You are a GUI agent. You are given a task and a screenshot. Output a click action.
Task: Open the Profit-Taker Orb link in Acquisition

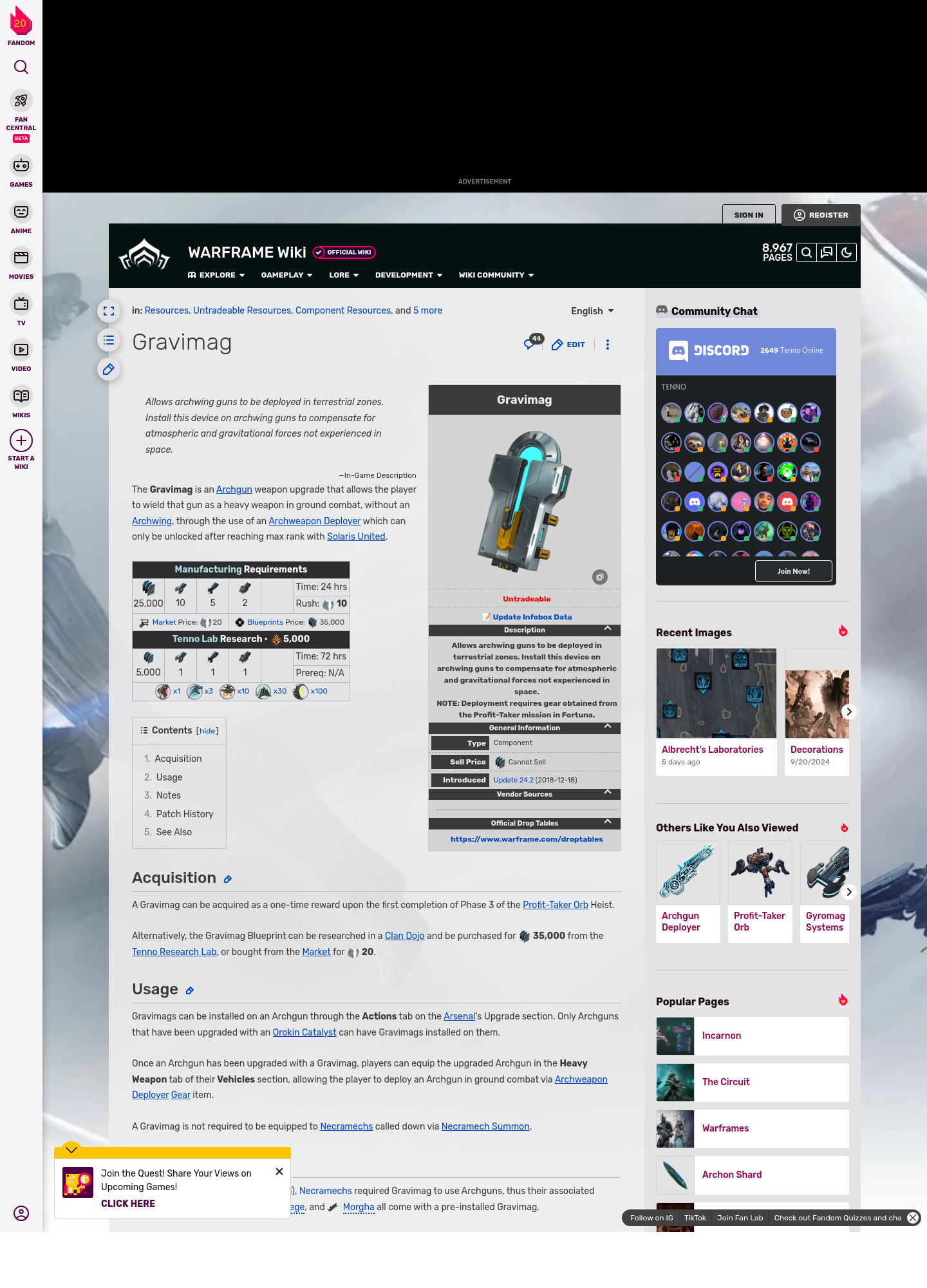[556, 905]
